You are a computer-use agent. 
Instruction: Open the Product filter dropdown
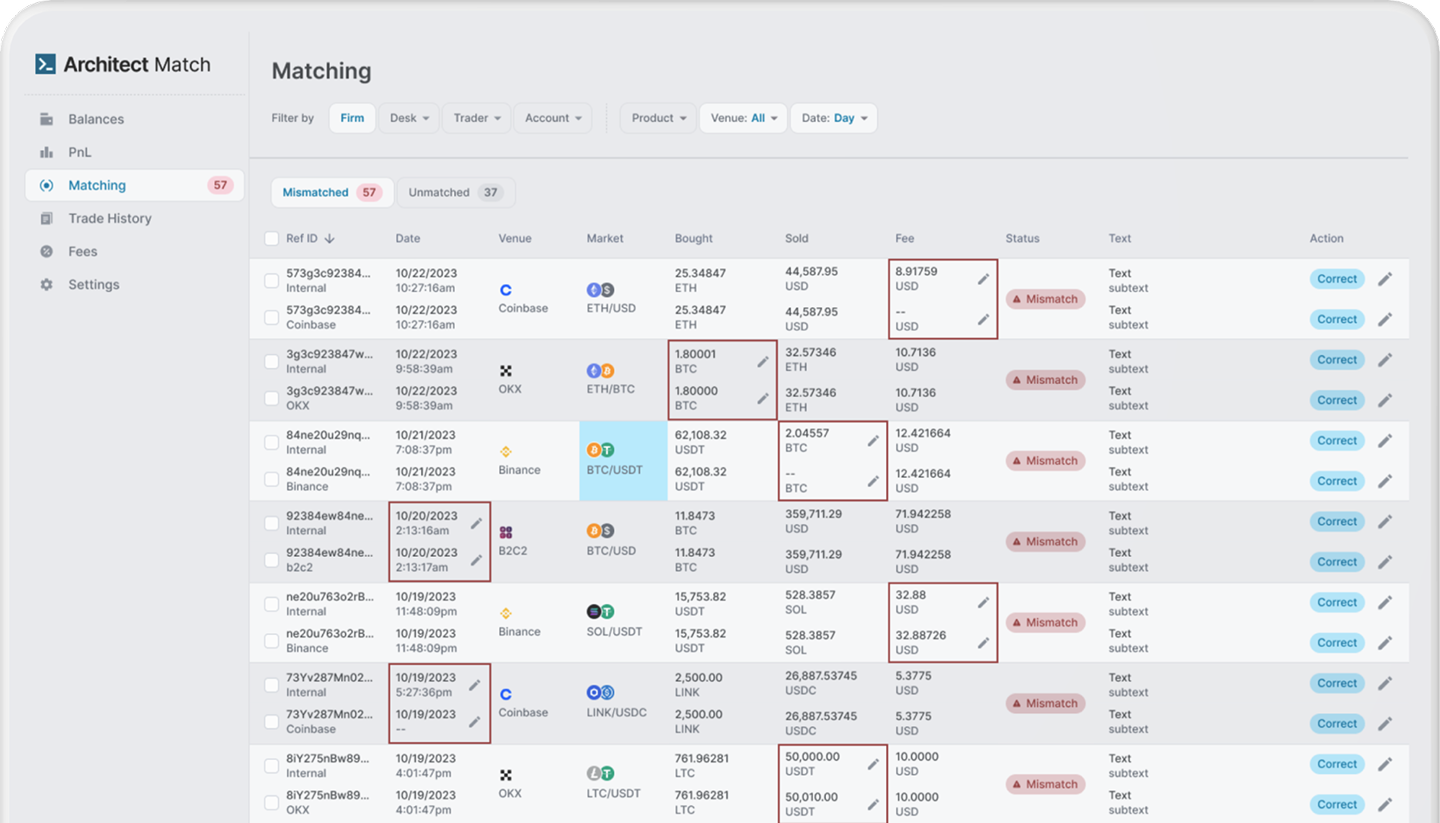tap(657, 117)
